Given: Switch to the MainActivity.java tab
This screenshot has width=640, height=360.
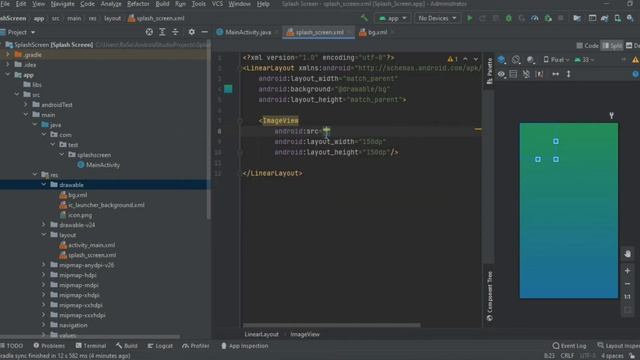Looking at the screenshot, I should (247, 32).
